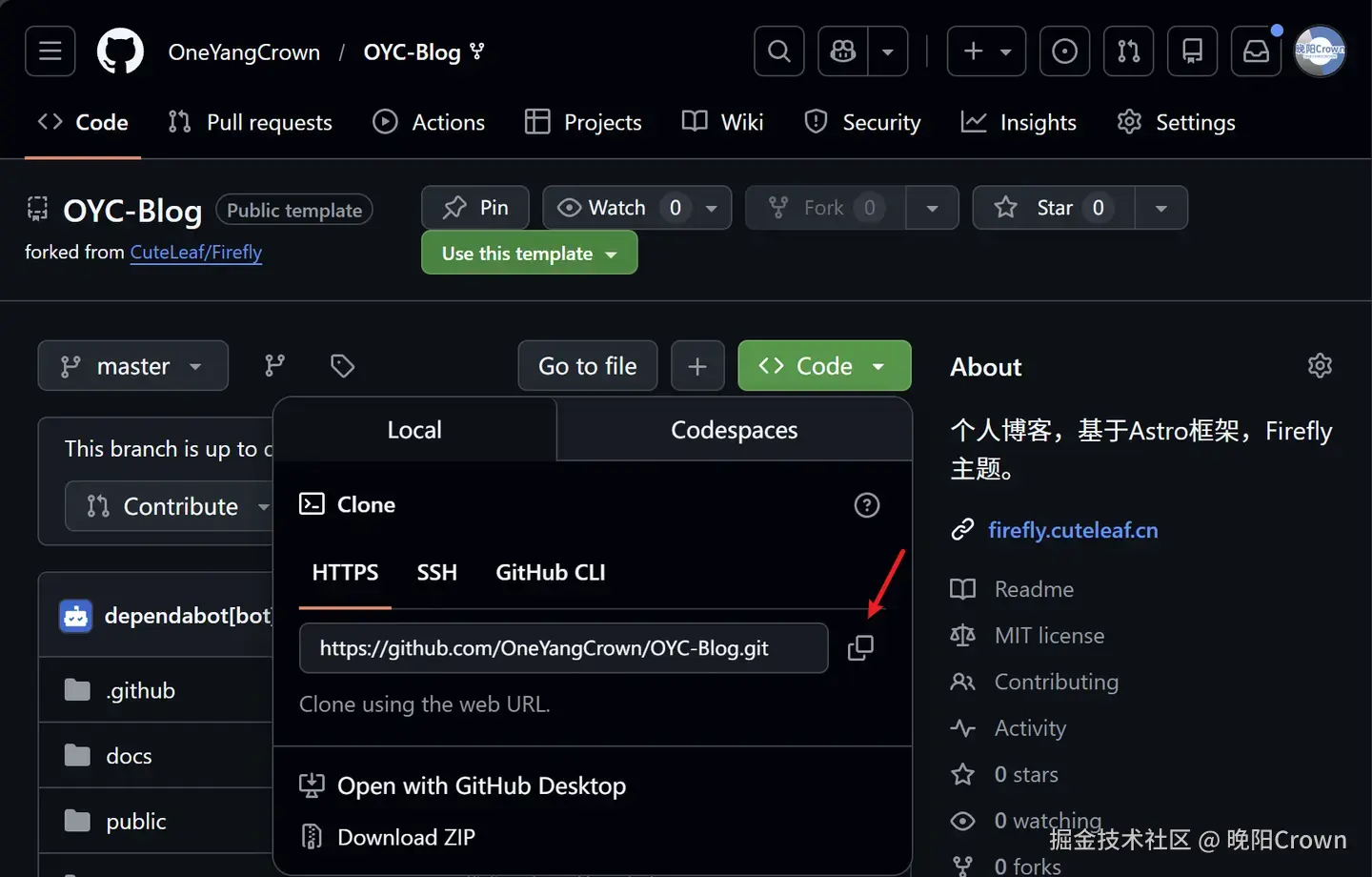
Task: Expand the Copilot dropdown arrow
Action: point(888,51)
